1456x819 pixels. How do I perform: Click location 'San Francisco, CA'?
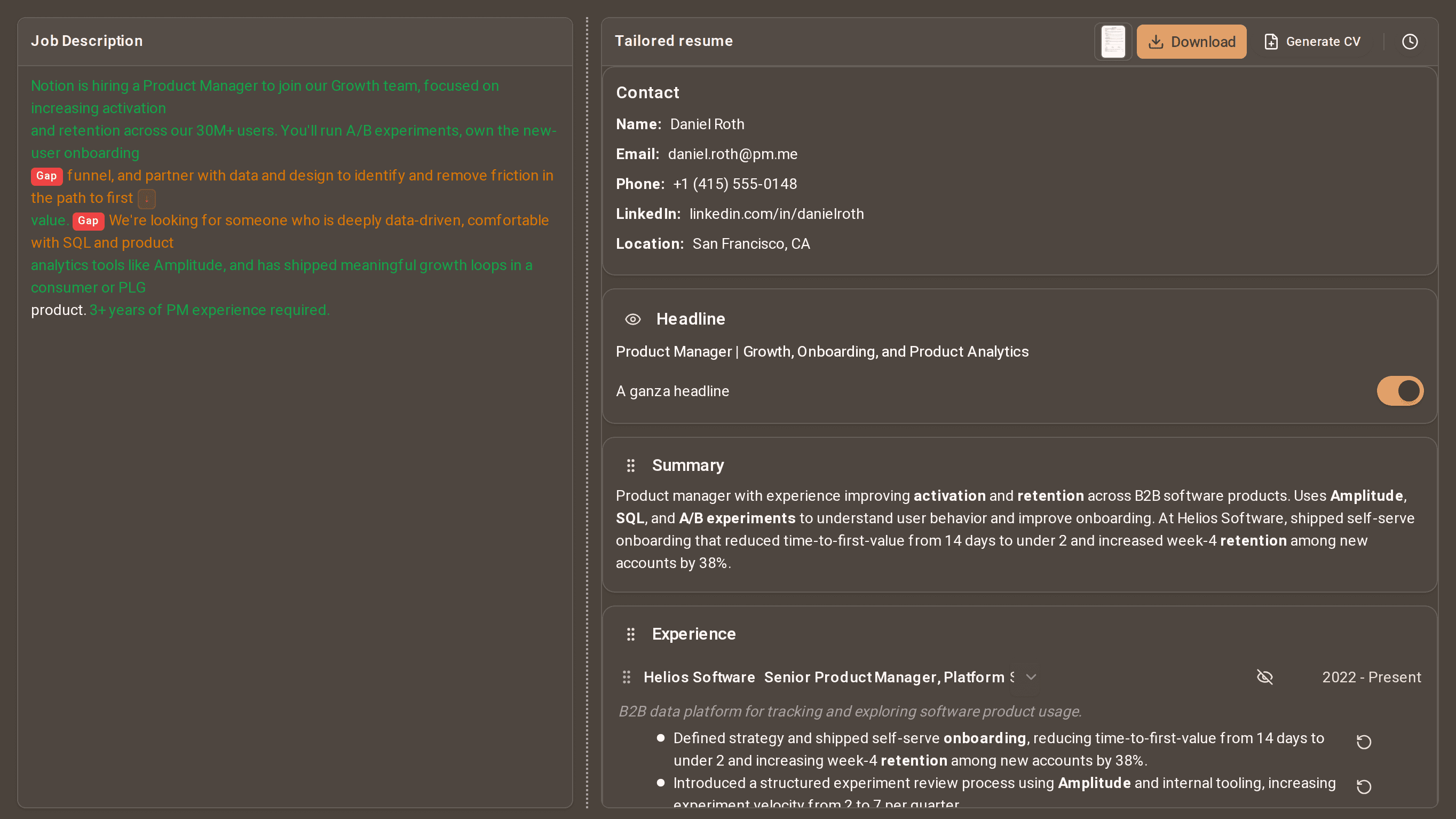(x=751, y=244)
